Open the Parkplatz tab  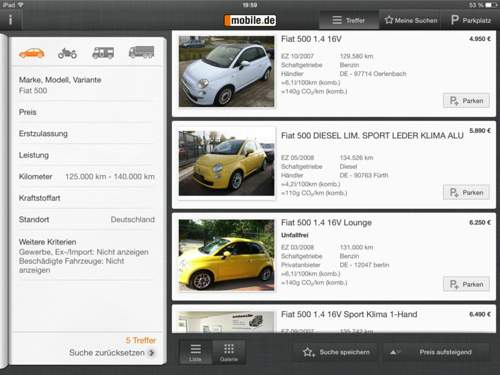click(471, 20)
